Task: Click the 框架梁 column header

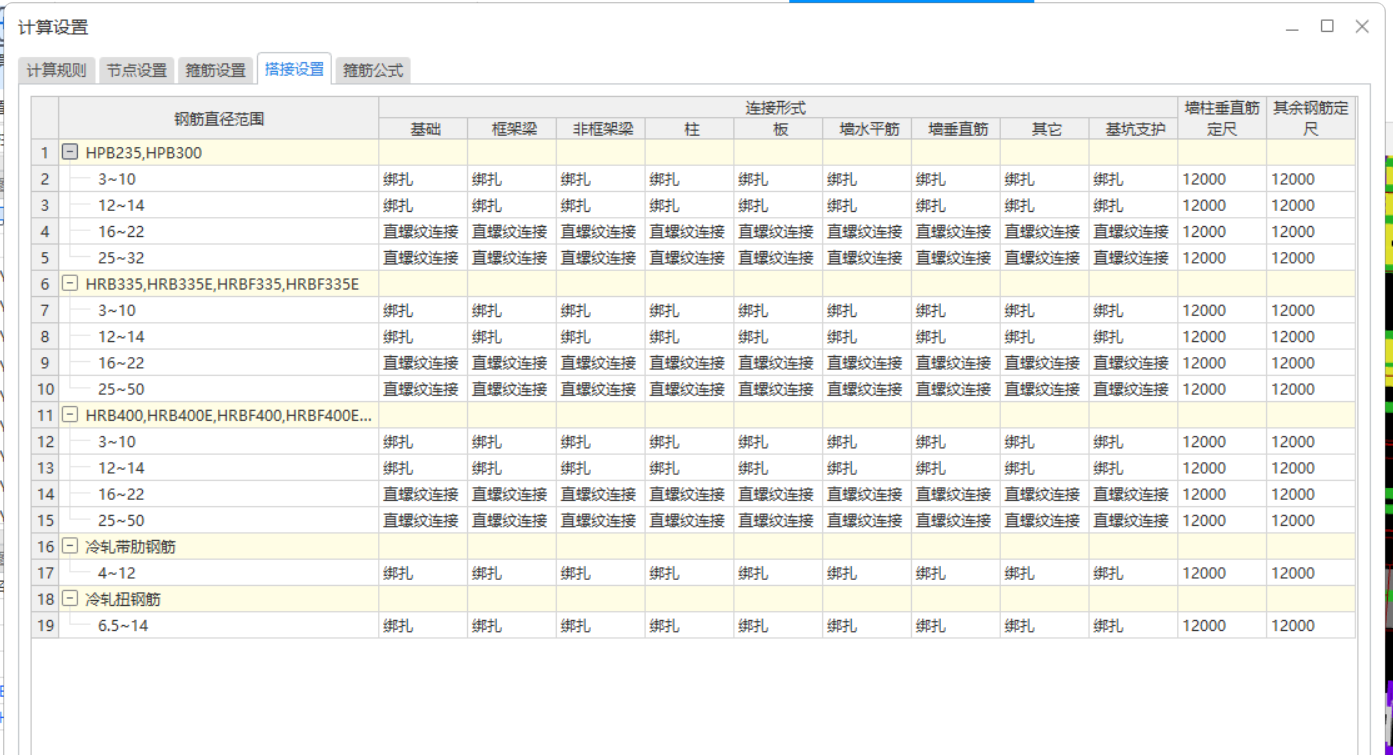Action: tap(513, 129)
